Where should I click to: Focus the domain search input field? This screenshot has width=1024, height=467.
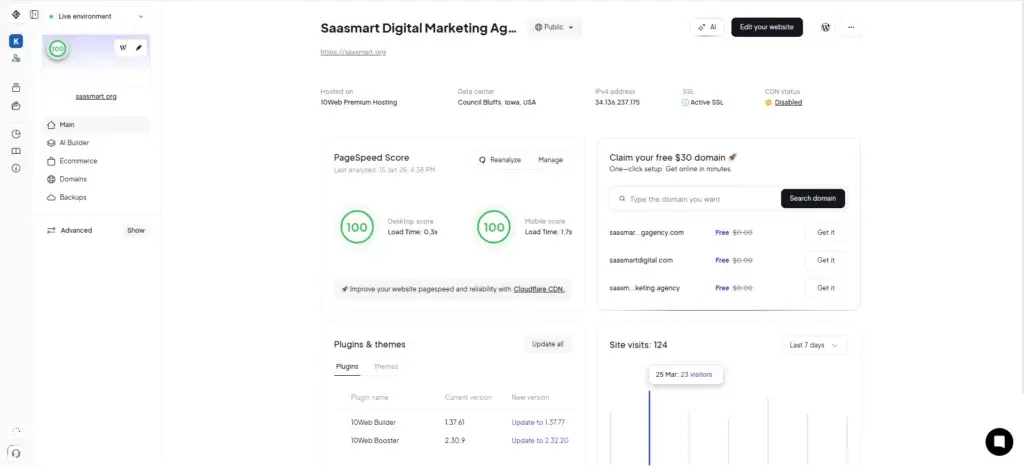[695, 199]
